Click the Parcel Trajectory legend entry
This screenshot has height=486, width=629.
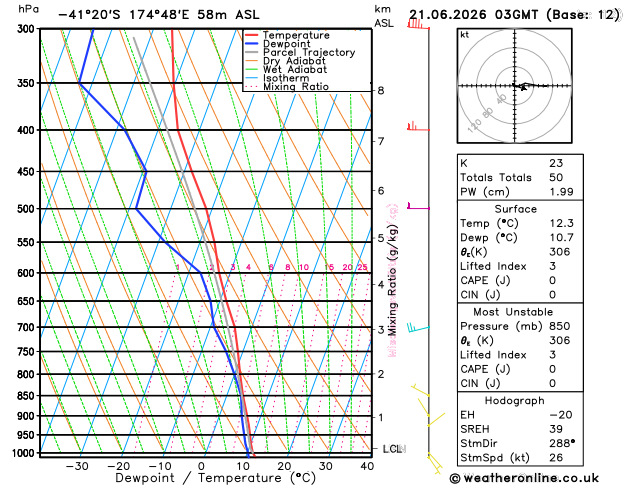click(x=300, y=53)
